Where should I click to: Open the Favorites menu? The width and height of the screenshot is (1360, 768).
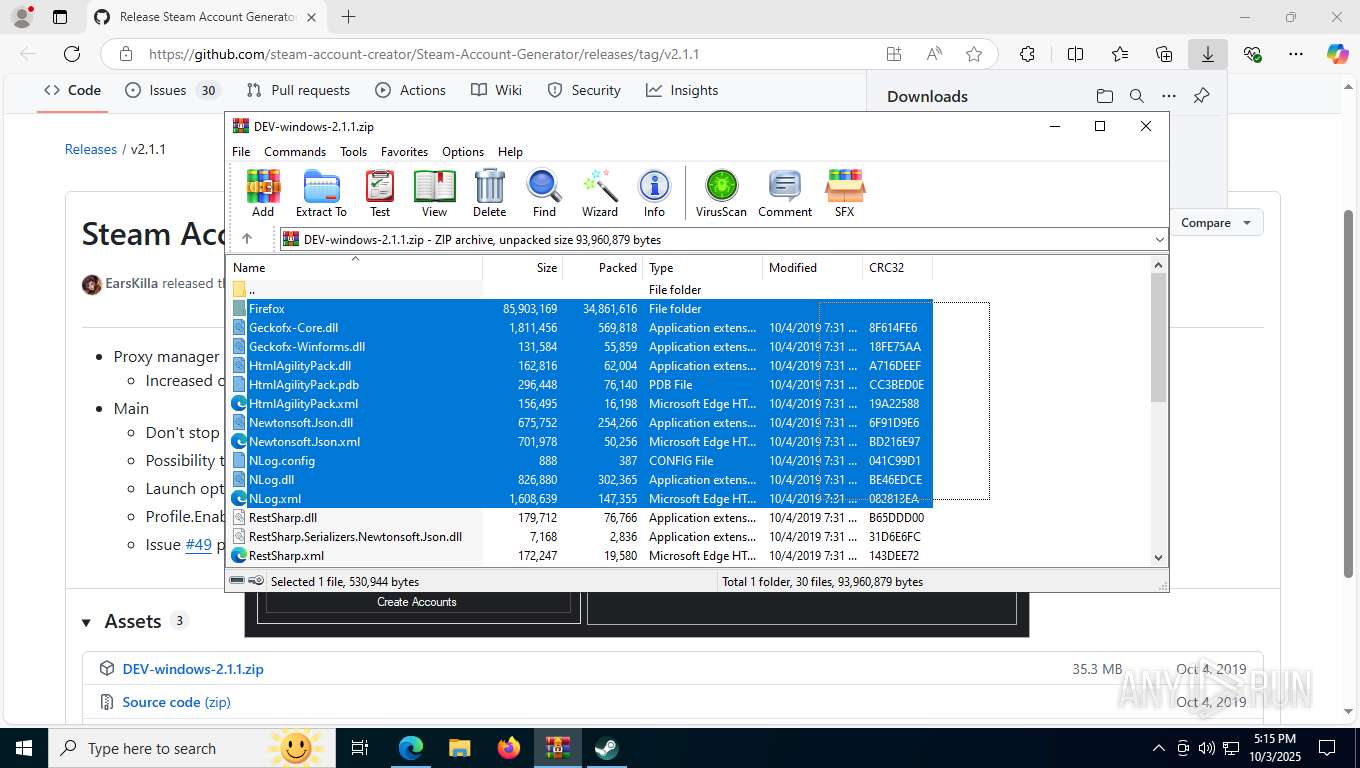[x=404, y=152]
